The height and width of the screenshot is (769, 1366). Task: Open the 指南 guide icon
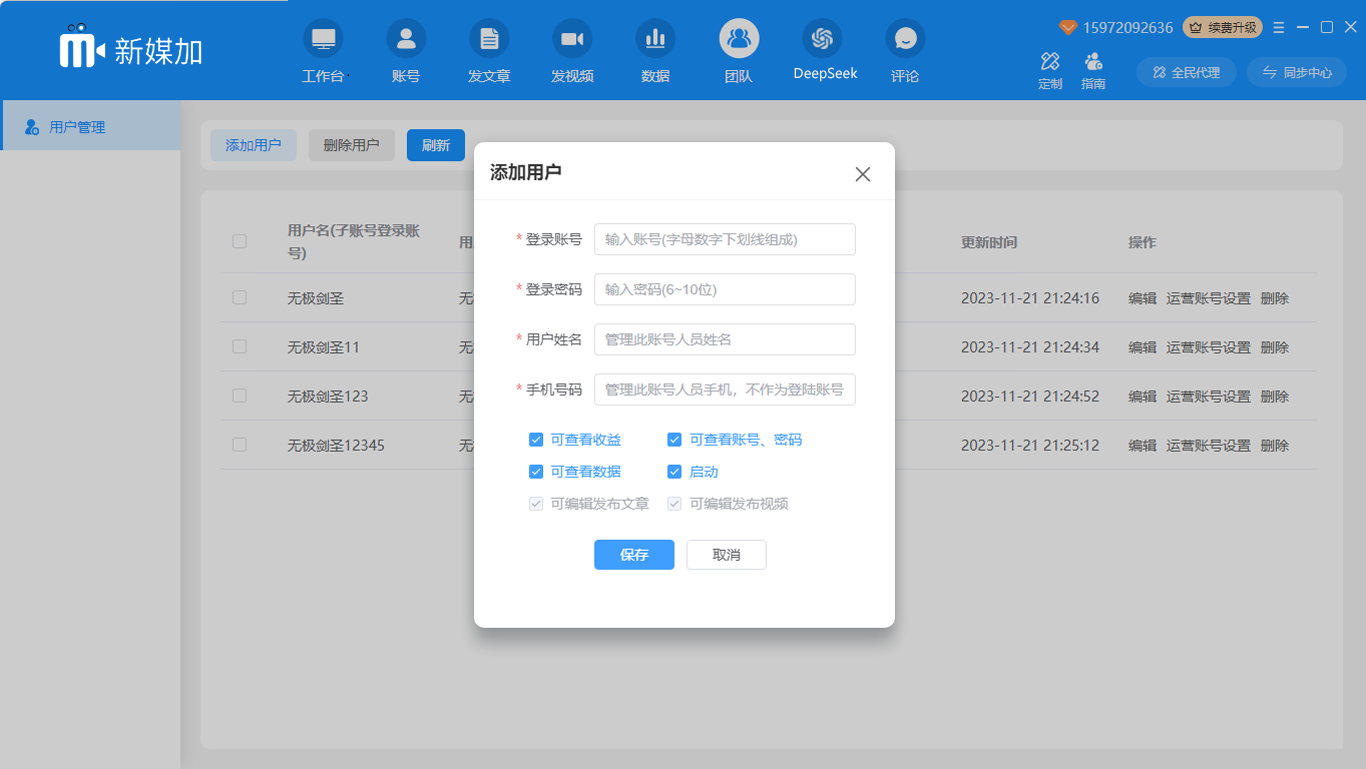[x=1093, y=63]
